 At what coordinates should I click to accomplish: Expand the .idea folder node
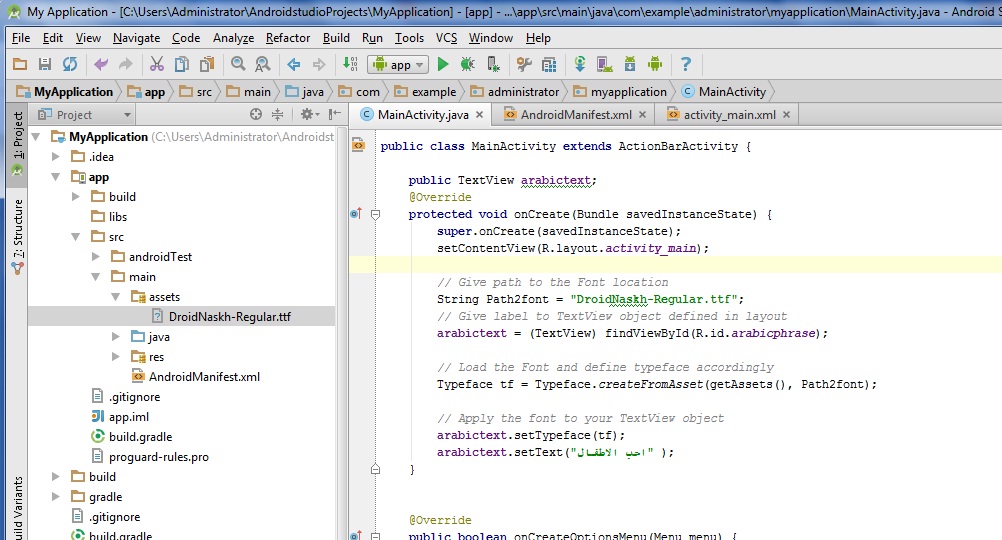click(57, 157)
